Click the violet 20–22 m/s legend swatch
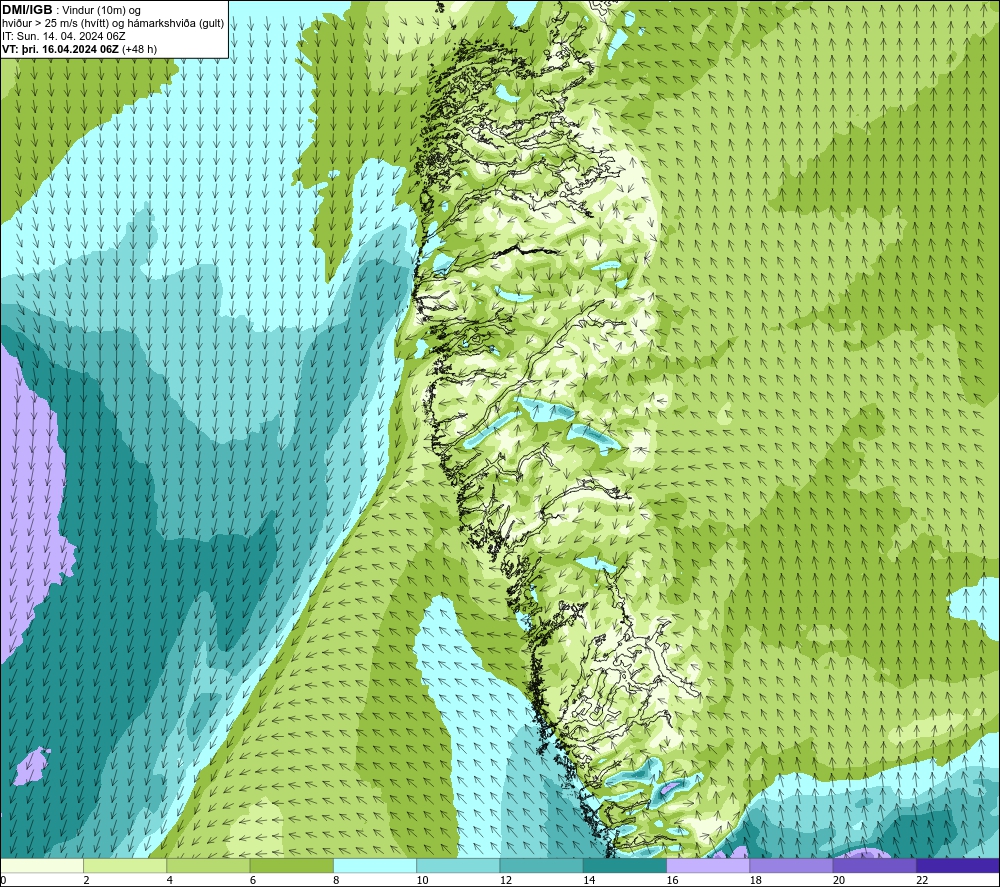 pyautogui.click(x=874, y=865)
